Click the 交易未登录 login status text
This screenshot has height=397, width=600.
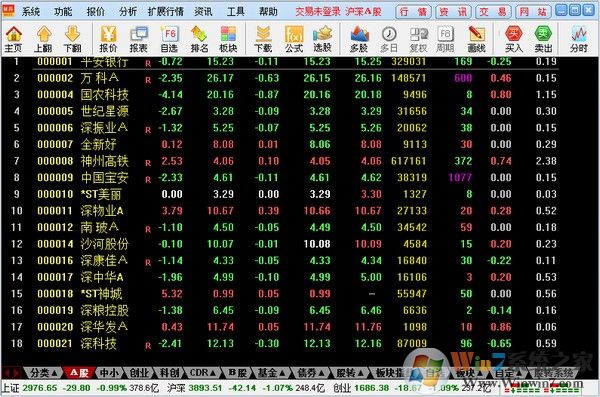tap(318, 11)
